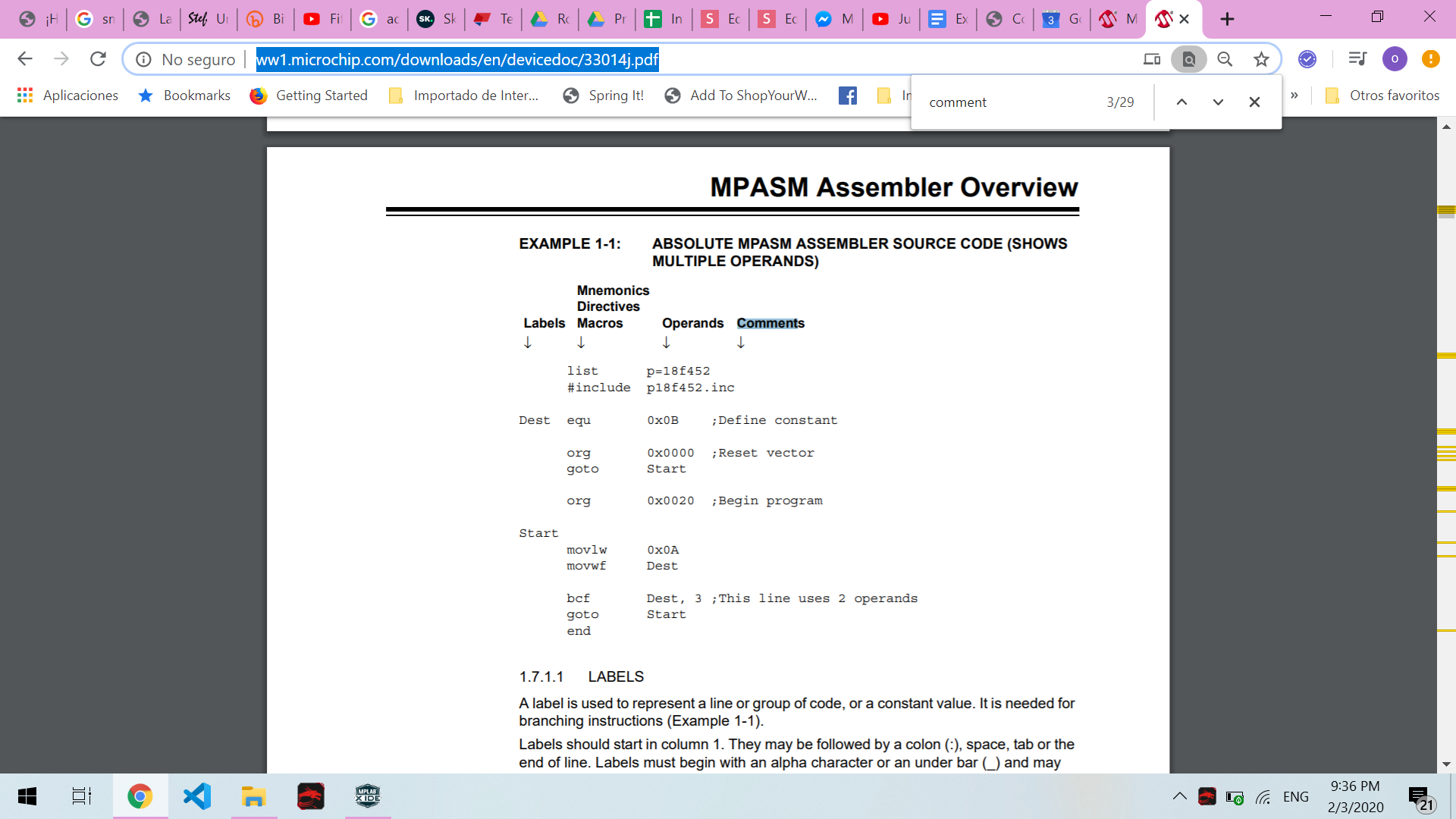
Task: Click the bookmark star icon in address bar
Action: (1261, 59)
